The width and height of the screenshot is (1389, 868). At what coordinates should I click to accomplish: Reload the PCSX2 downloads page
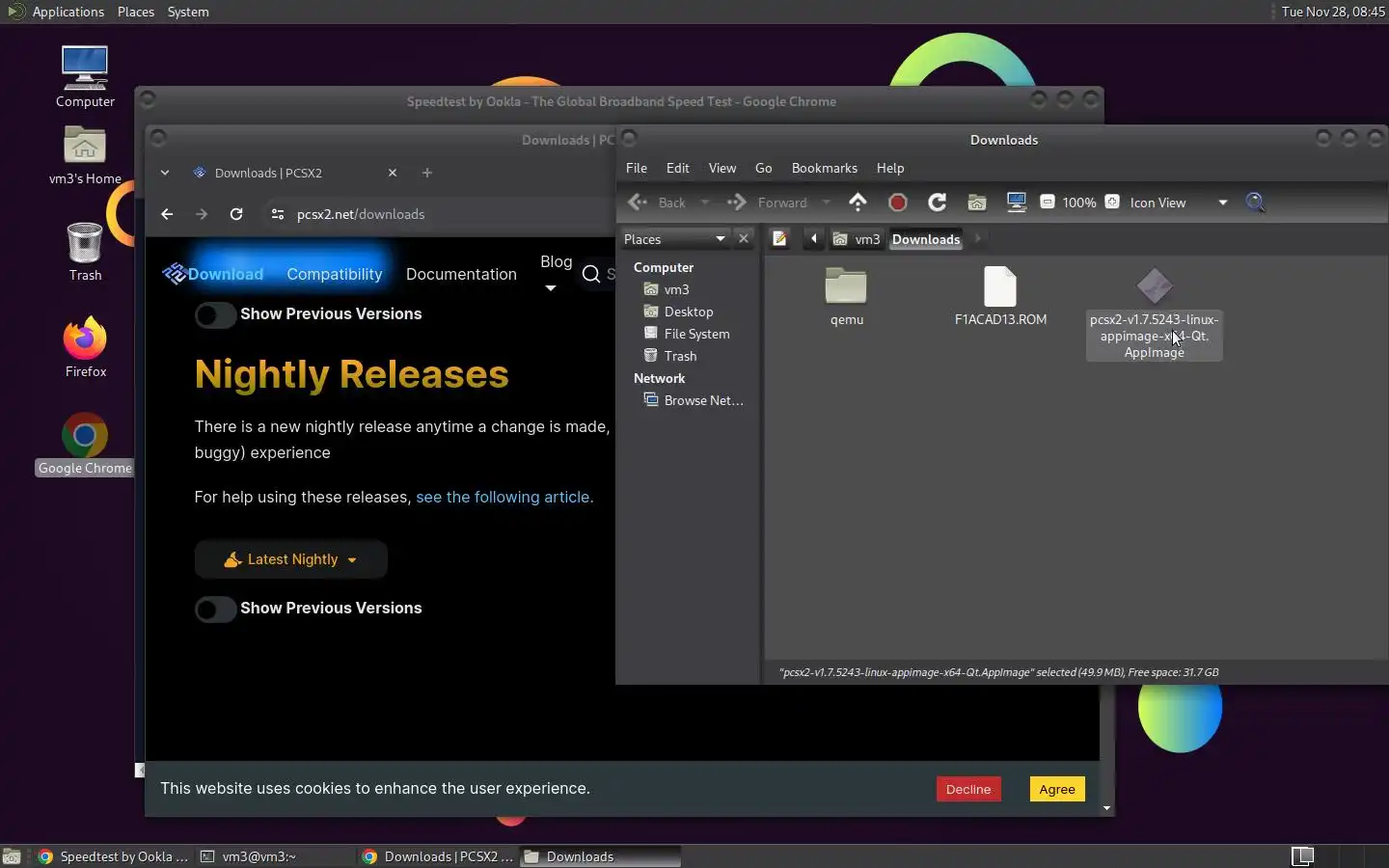pyautogui.click(x=236, y=214)
